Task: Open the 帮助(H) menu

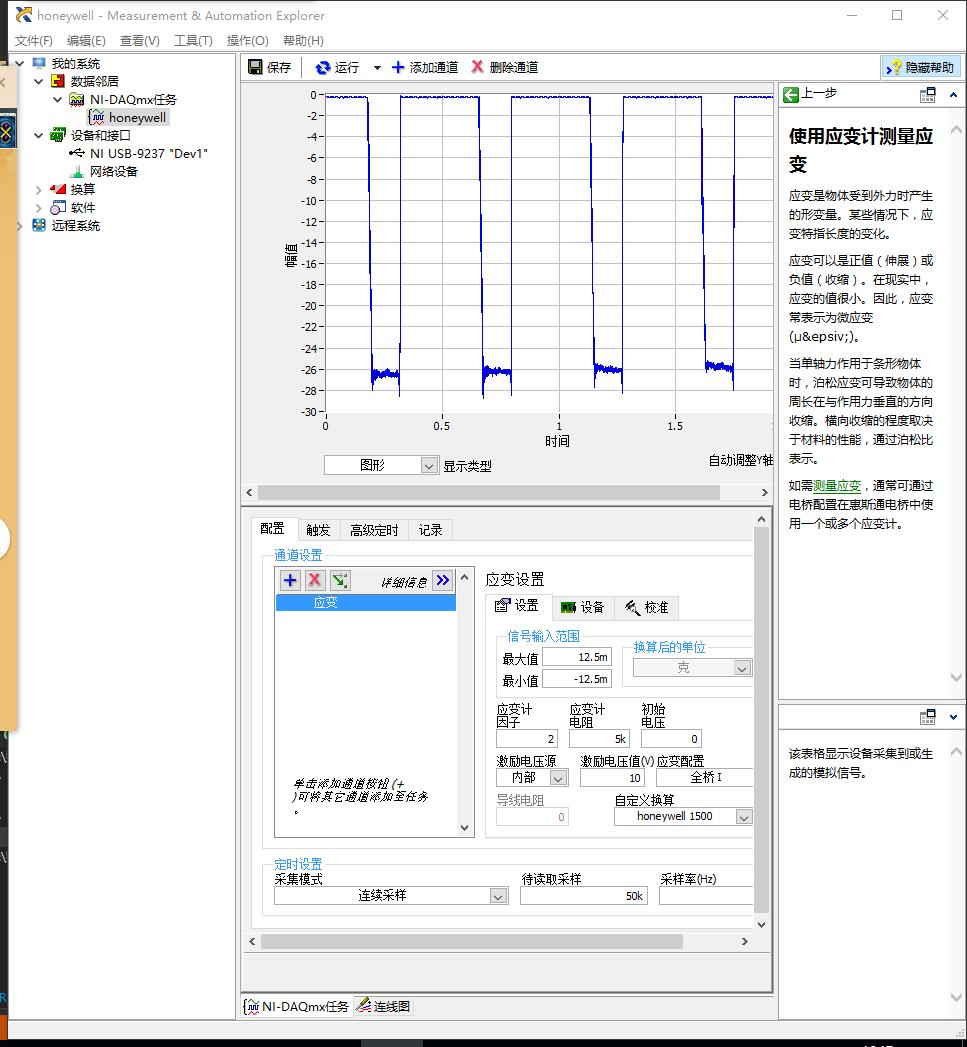Action: 303,41
